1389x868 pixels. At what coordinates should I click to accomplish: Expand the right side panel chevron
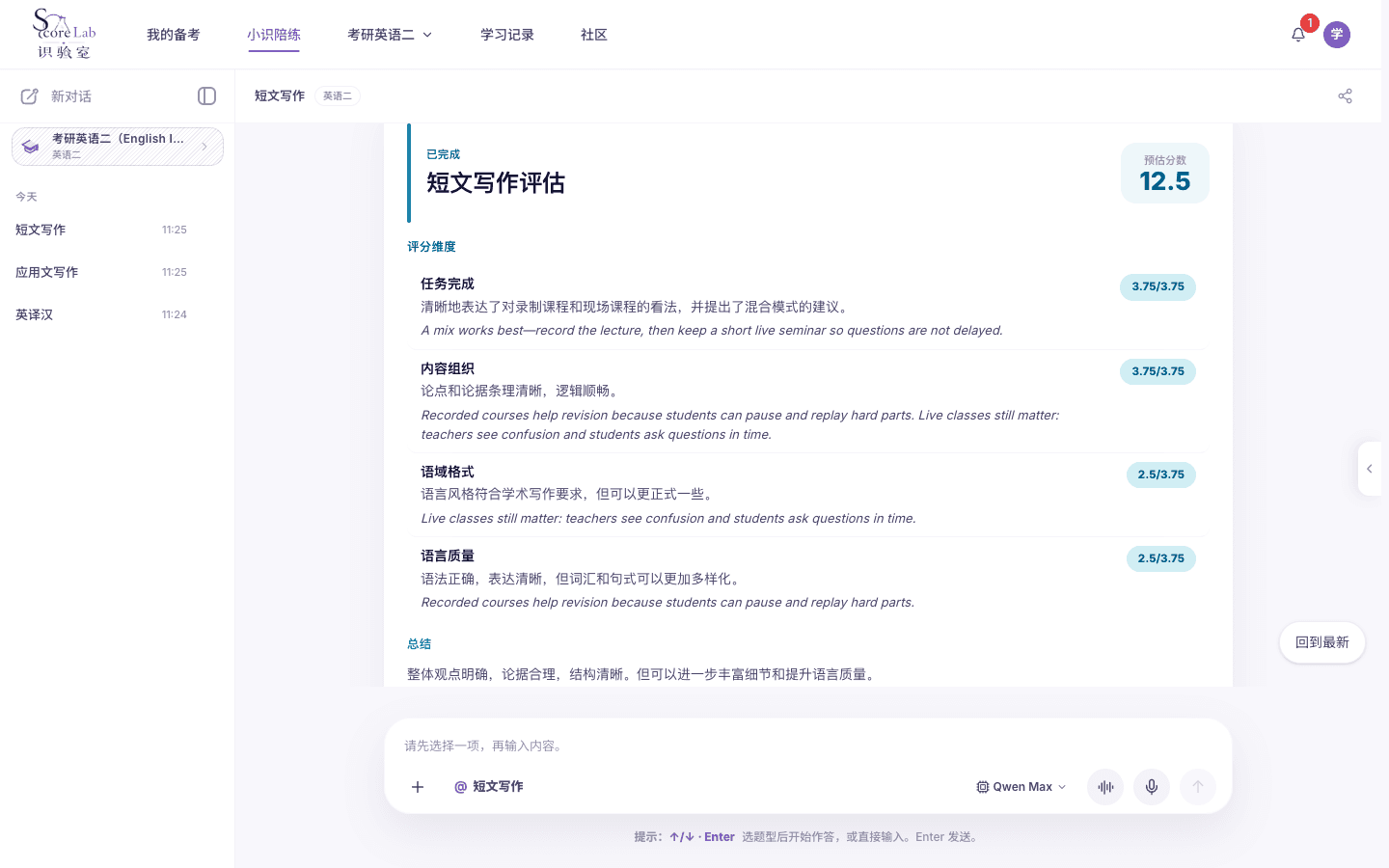click(1370, 469)
